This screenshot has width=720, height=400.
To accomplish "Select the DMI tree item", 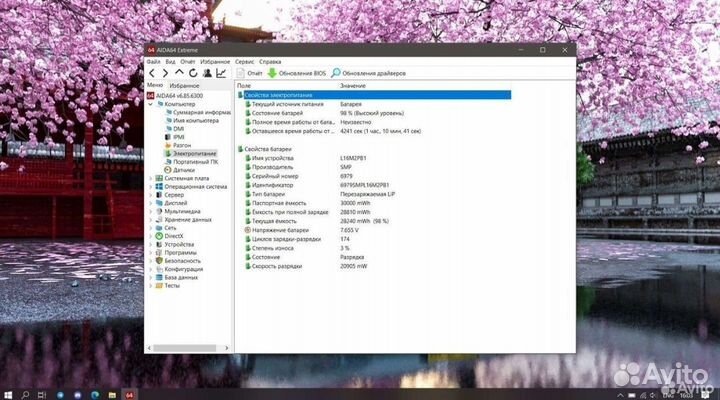I will click(x=174, y=129).
